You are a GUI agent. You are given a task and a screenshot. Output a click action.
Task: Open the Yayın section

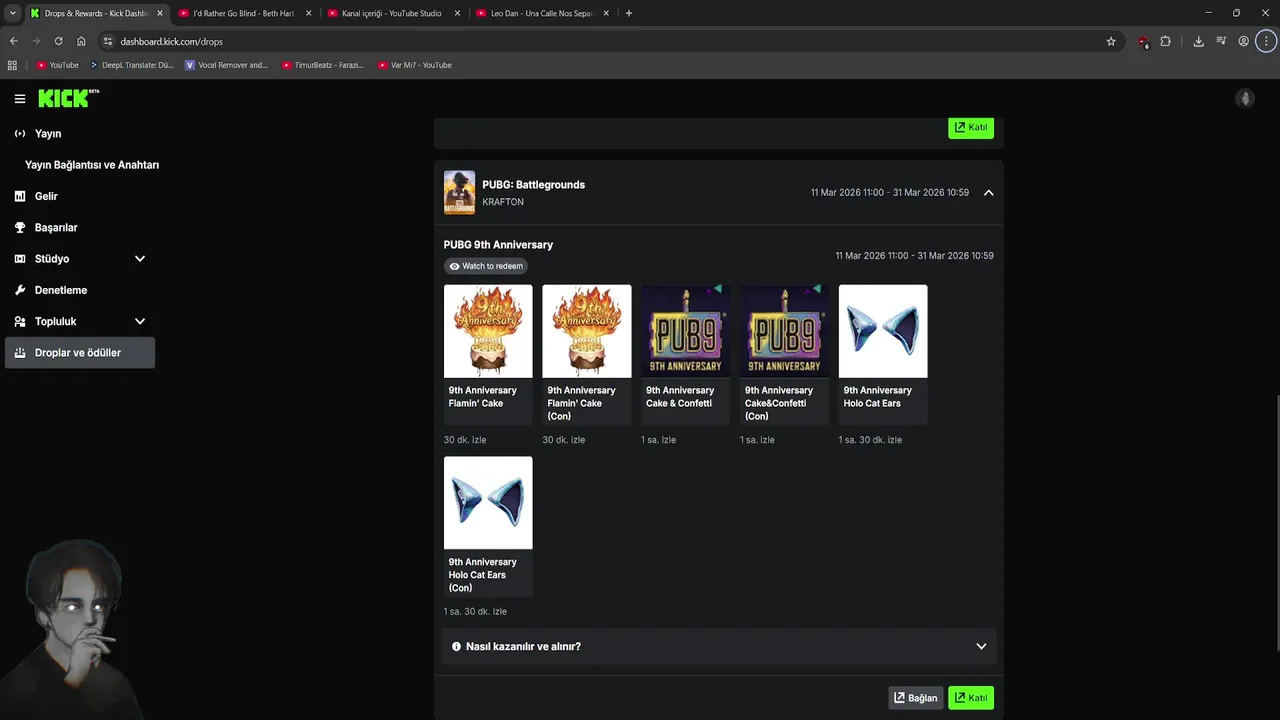pos(48,133)
